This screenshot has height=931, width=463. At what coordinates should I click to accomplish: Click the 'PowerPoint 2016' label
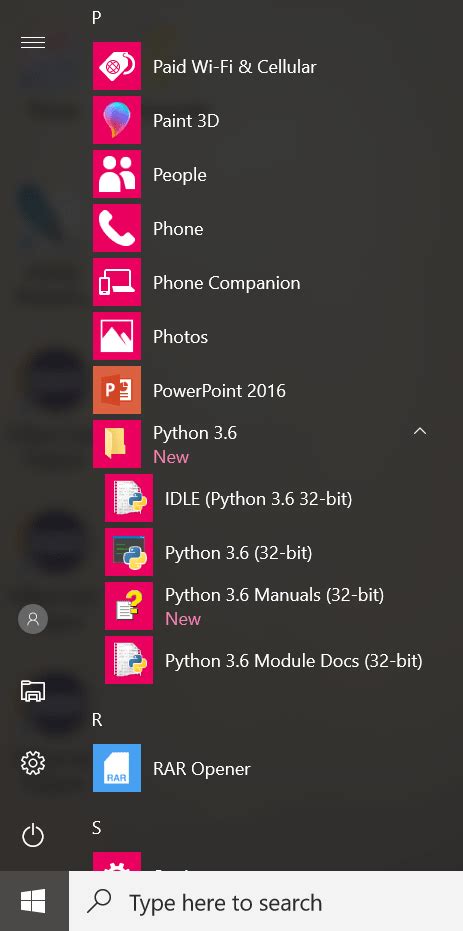(220, 391)
